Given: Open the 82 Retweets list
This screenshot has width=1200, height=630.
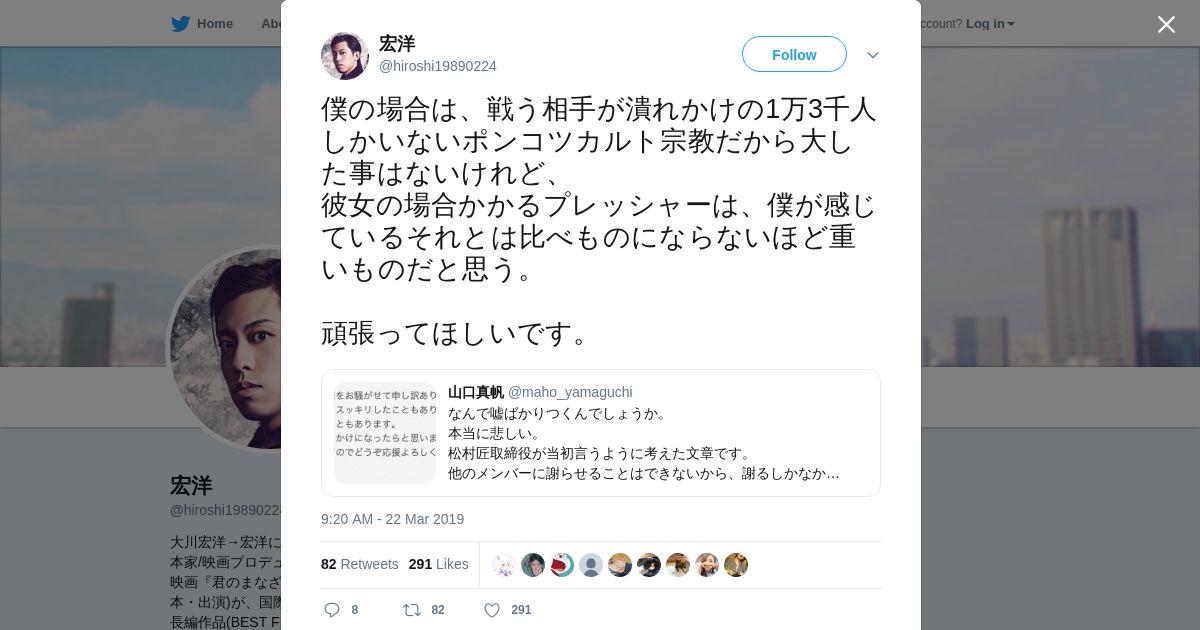Looking at the screenshot, I should (x=360, y=564).
